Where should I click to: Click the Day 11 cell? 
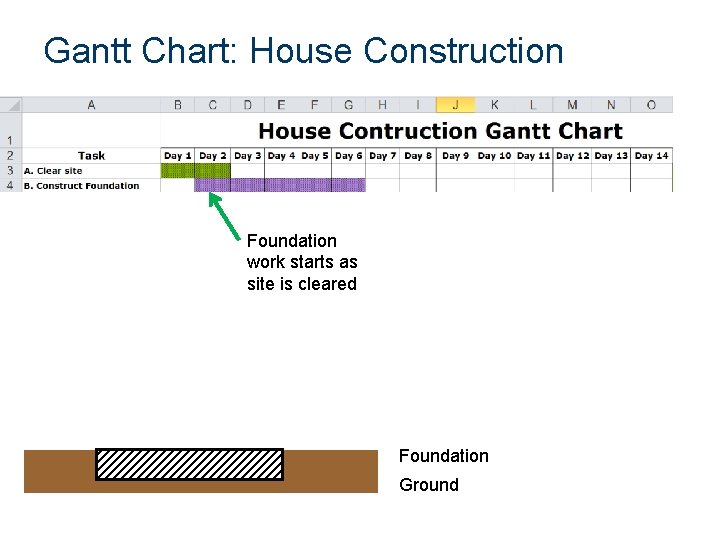[533, 156]
